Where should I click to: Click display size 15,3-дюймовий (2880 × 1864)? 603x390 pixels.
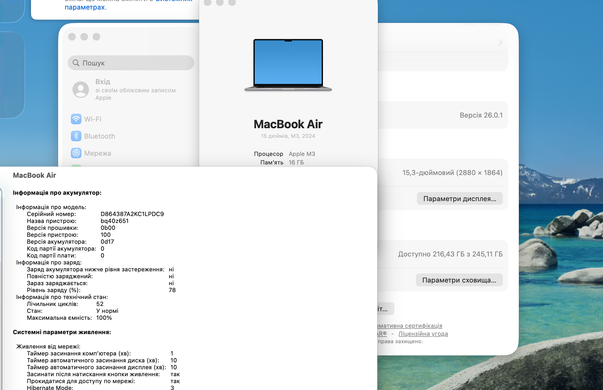[452, 173]
